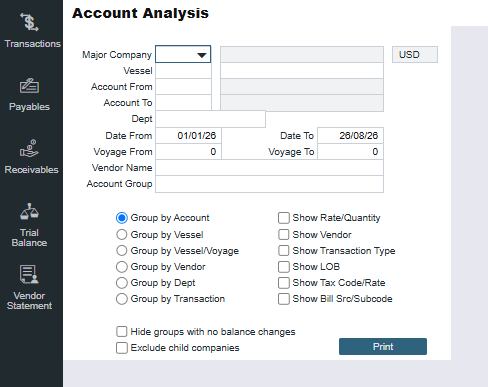Click the Major Company name description field
Viewport: 488px width, 387px height.
(x=302, y=54)
